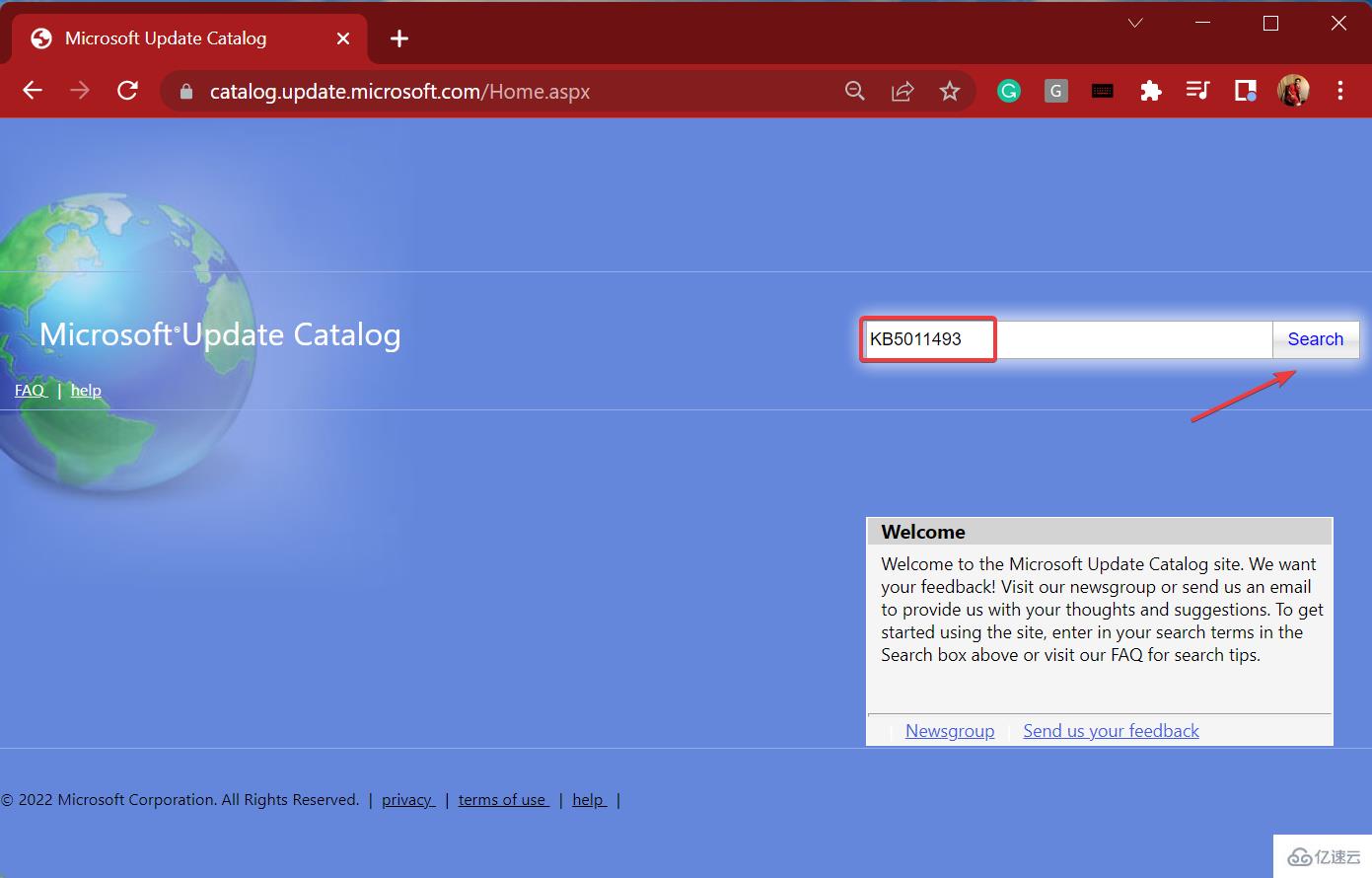1372x878 pixels.
Task: Toggle the browser side panel icon
Action: coord(1246,91)
